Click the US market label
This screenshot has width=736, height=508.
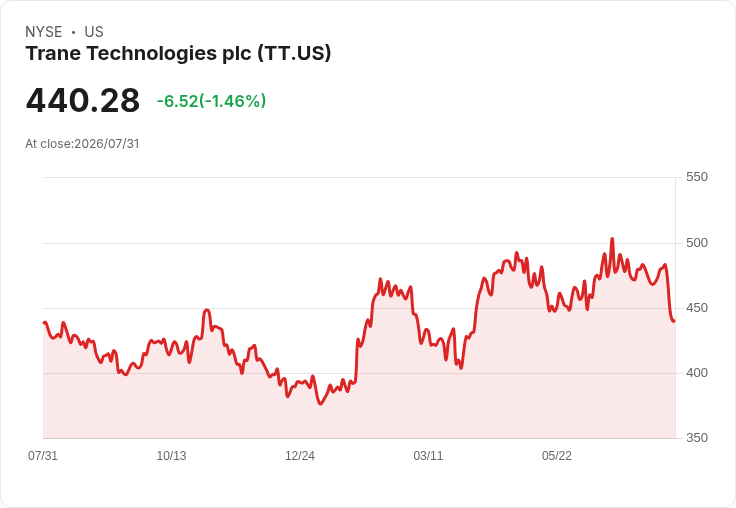click(94, 32)
